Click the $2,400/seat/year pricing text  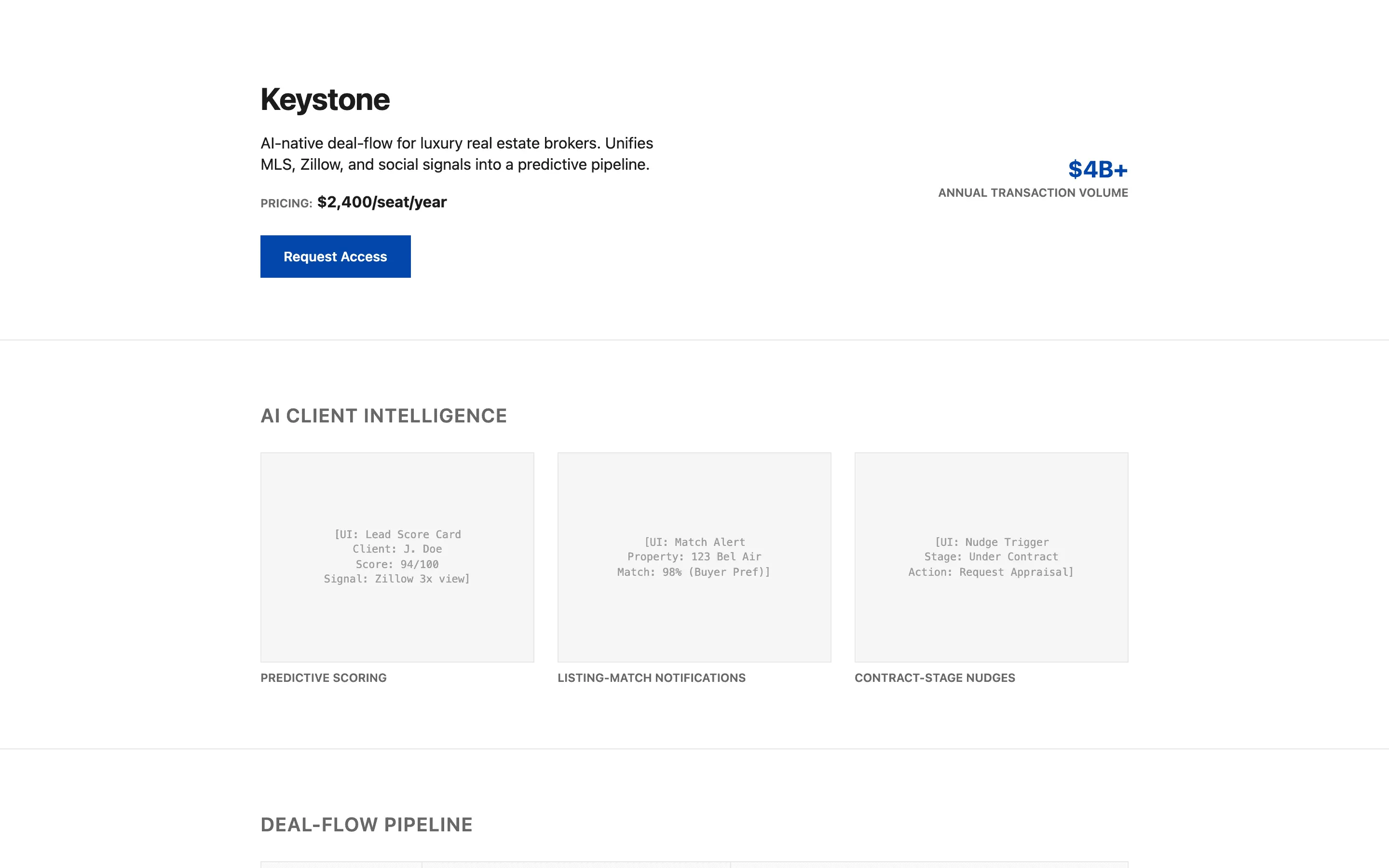click(381, 202)
